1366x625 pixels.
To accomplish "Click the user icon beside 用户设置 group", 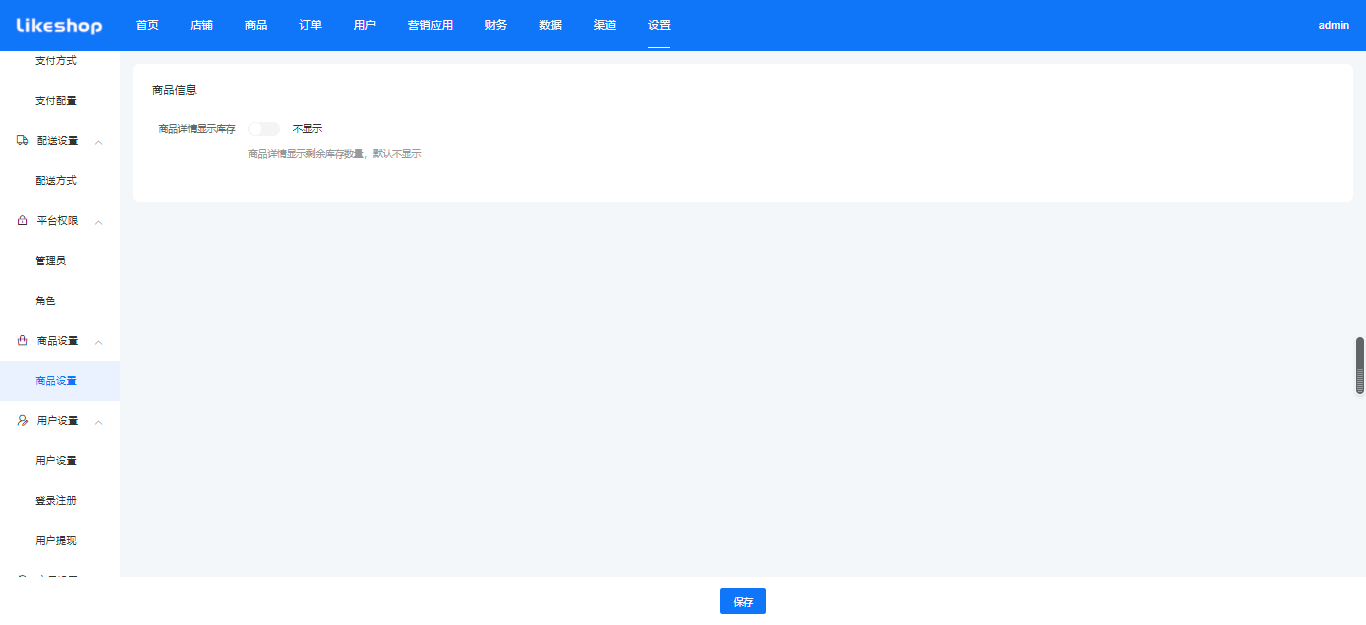I will tap(22, 421).
